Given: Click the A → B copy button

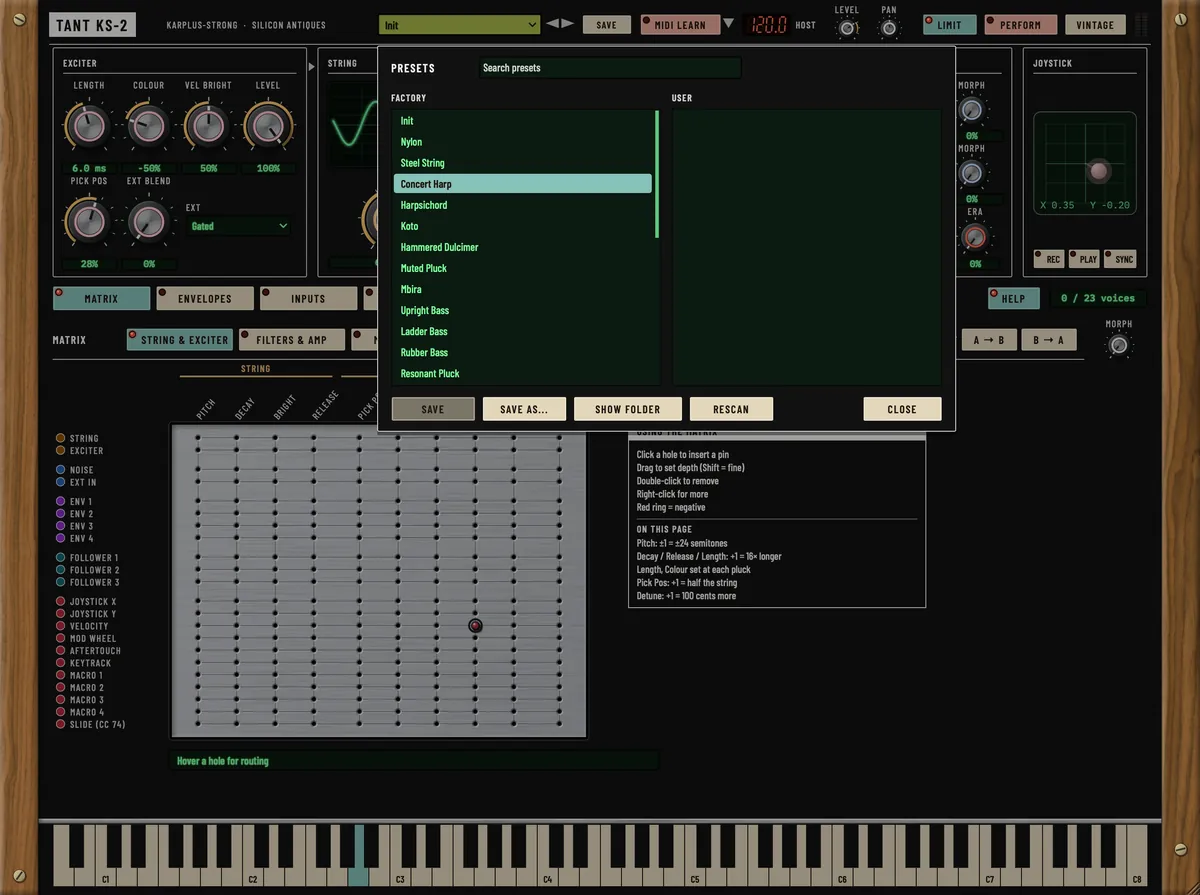Looking at the screenshot, I should (x=989, y=340).
